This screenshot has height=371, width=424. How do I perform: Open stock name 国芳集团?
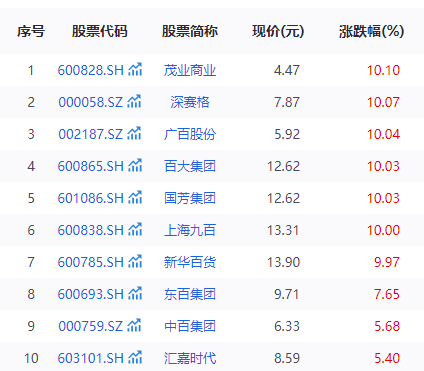[190, 198]
